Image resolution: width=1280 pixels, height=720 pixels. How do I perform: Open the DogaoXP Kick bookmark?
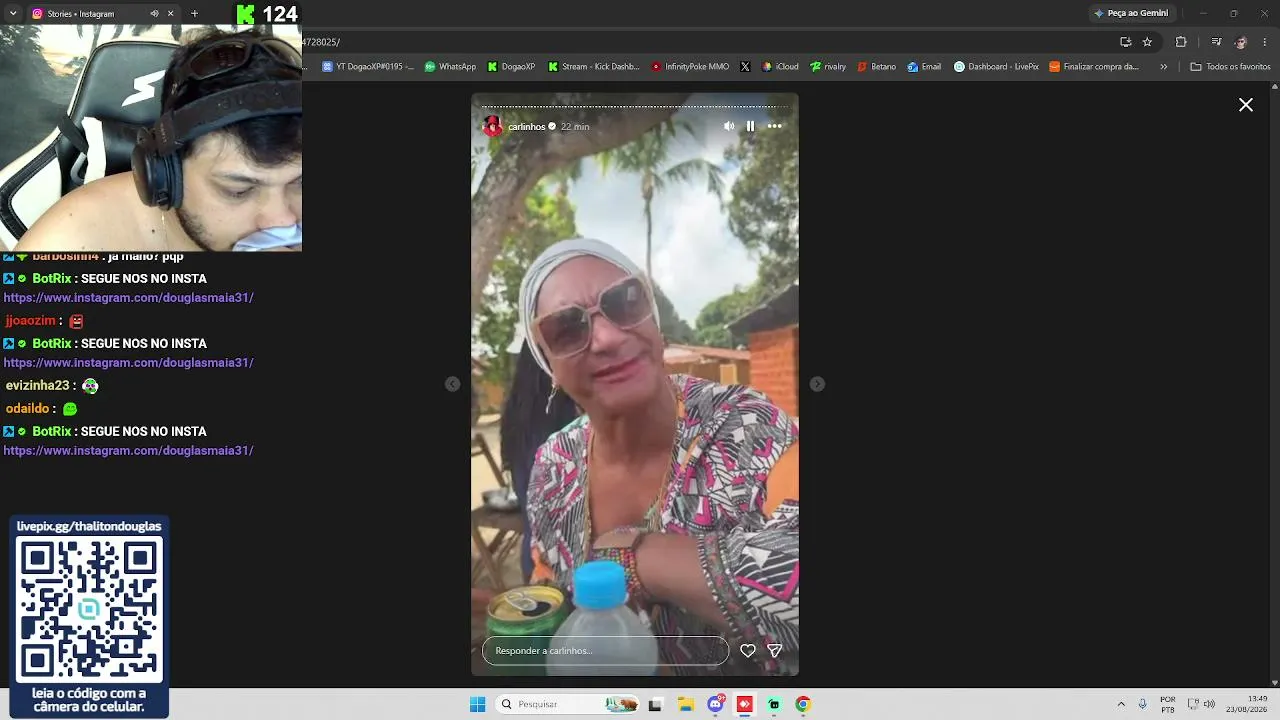coord(511,67)
